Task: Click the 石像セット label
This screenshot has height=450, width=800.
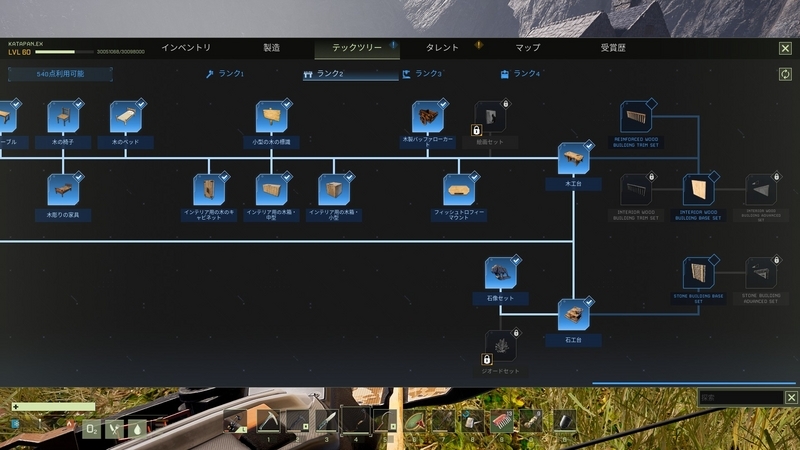Action: 501,298
